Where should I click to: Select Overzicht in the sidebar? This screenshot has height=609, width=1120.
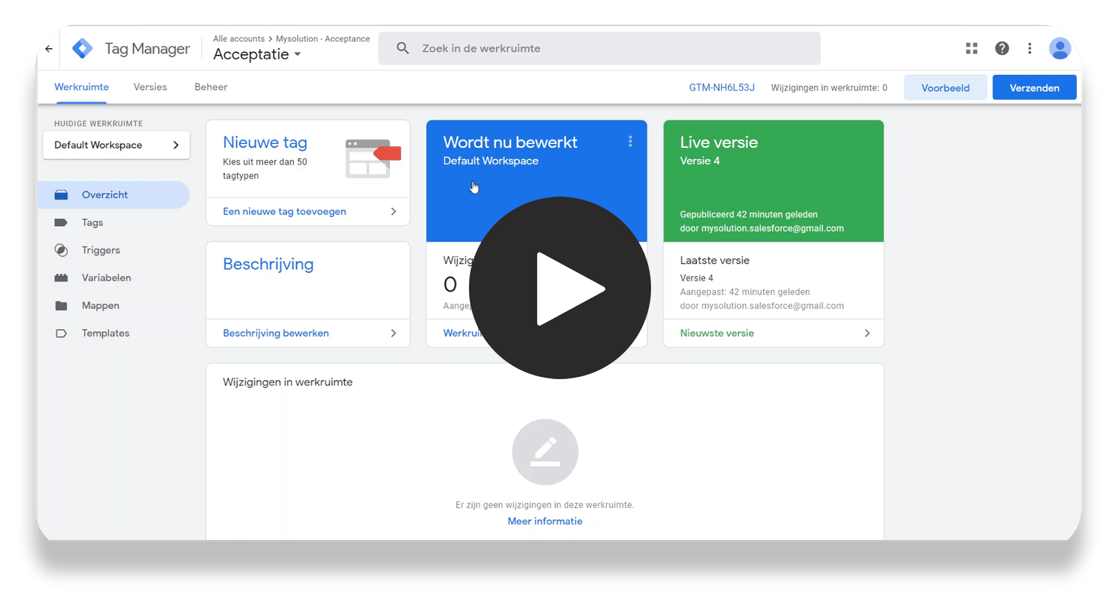tap(114, 195)
